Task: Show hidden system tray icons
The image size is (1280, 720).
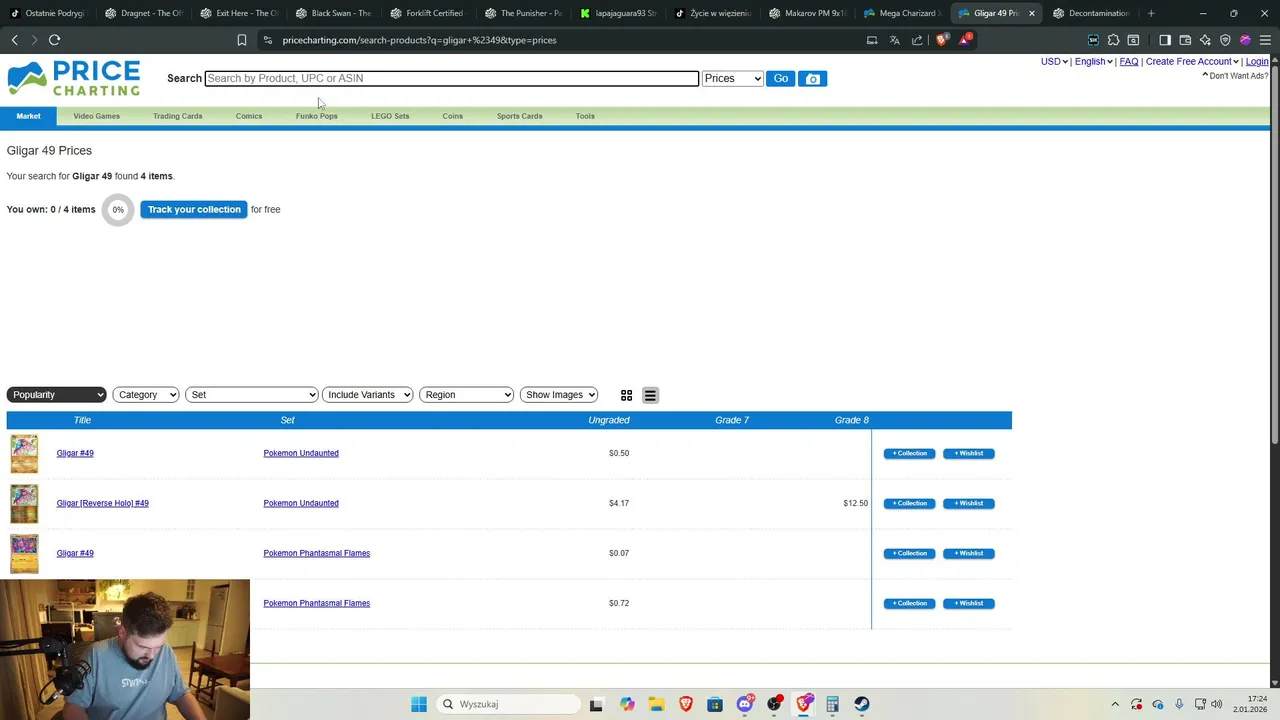Action: 1115,704
